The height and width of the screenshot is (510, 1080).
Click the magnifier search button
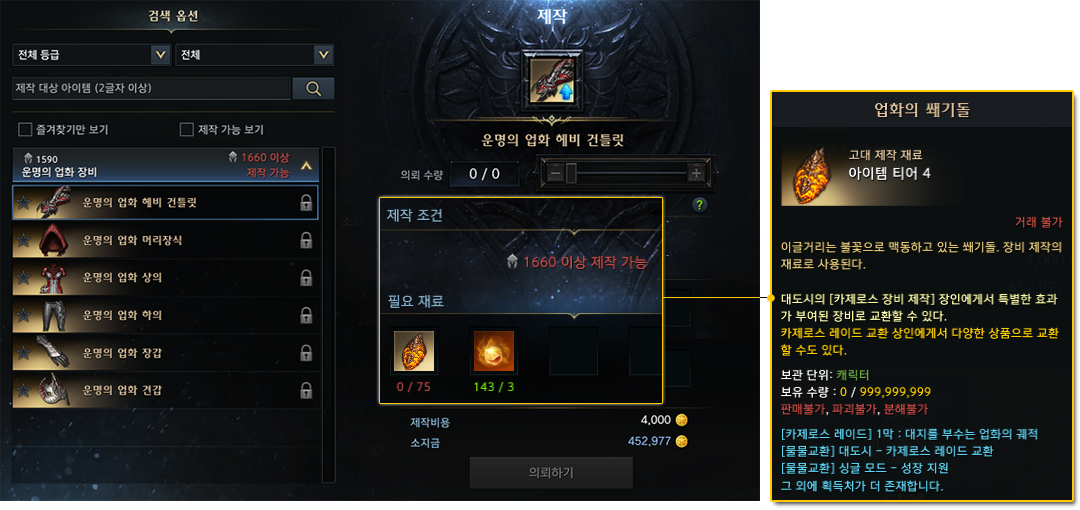pos(313,88)
